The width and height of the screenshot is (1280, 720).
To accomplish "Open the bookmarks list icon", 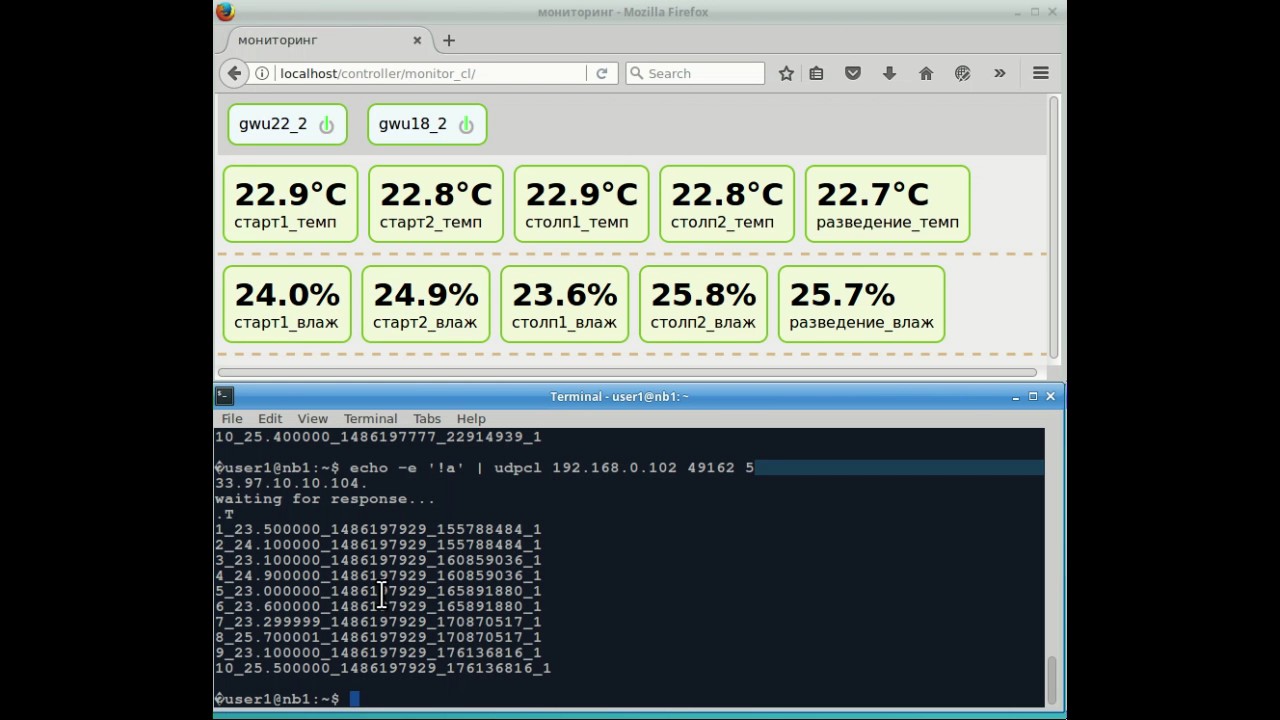I will 816,73.
